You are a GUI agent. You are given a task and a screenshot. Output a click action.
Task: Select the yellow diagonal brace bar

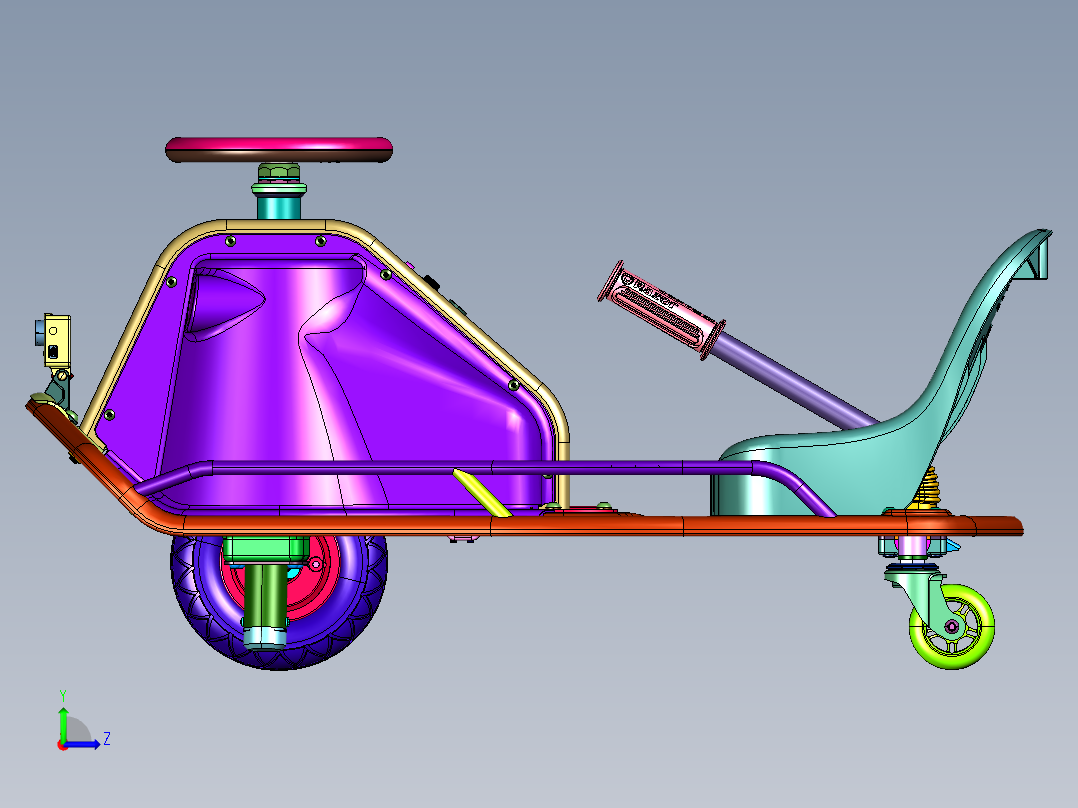click(x=481, y=492)
